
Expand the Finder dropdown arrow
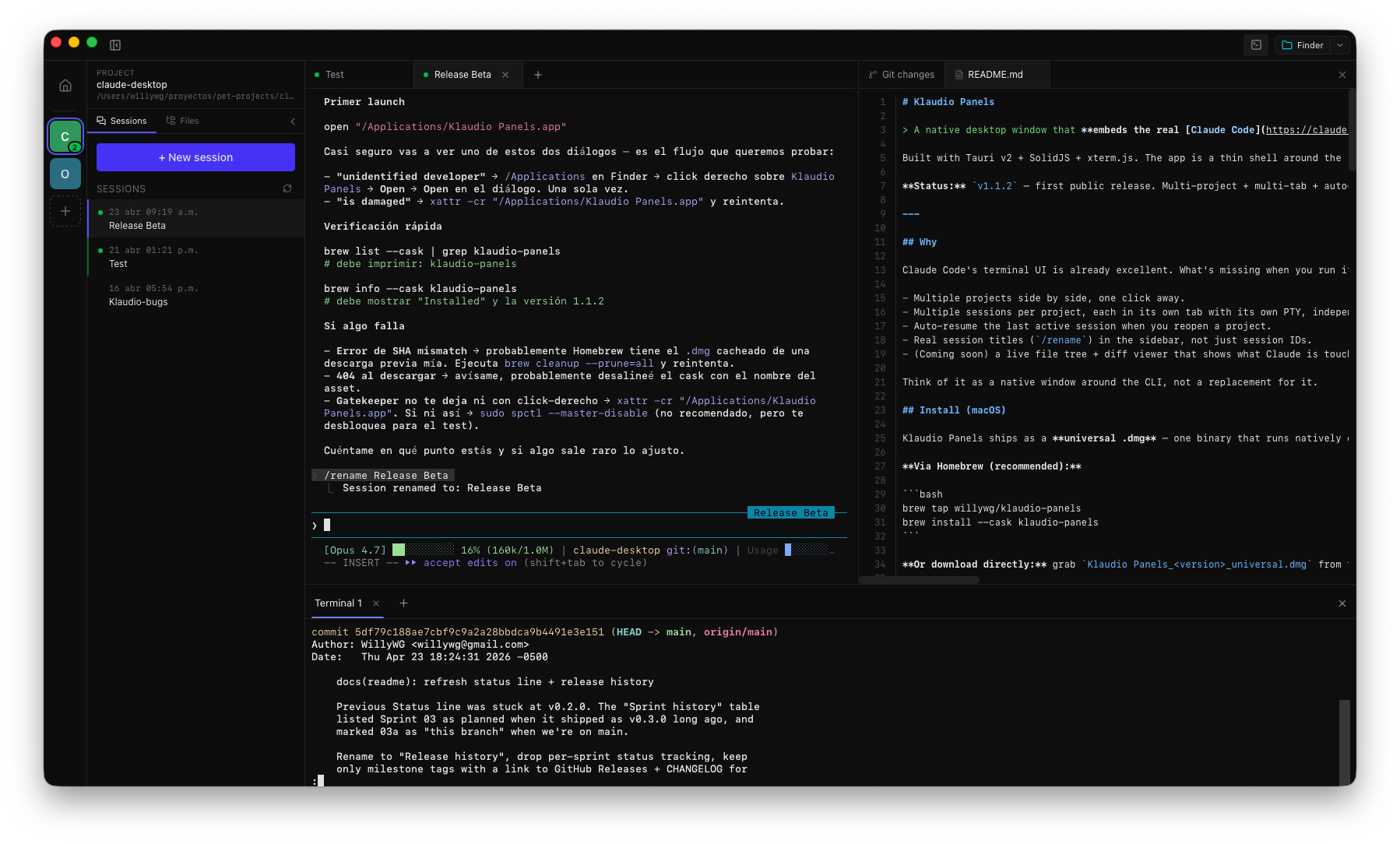(x=1340, y=45)
